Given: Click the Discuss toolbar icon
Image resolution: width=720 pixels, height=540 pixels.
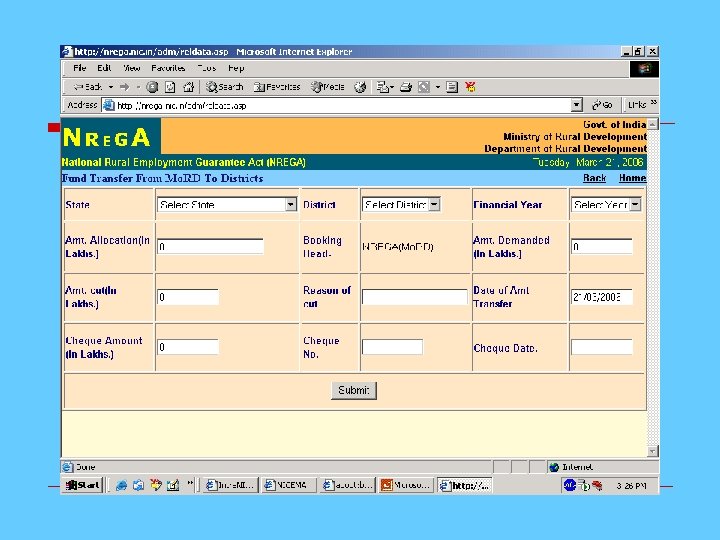Looking at the screenshot, I should pos(452,87).
